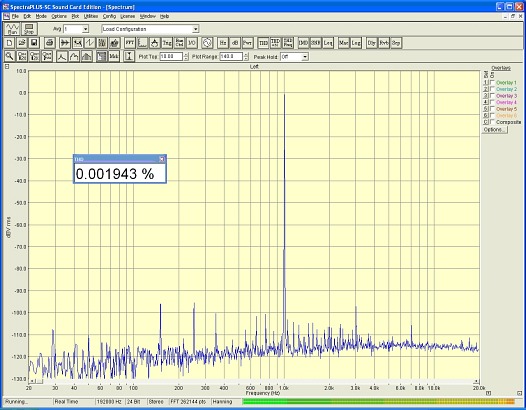Click the Plot Top value field
Screen dimensions: 526x410
171,57
